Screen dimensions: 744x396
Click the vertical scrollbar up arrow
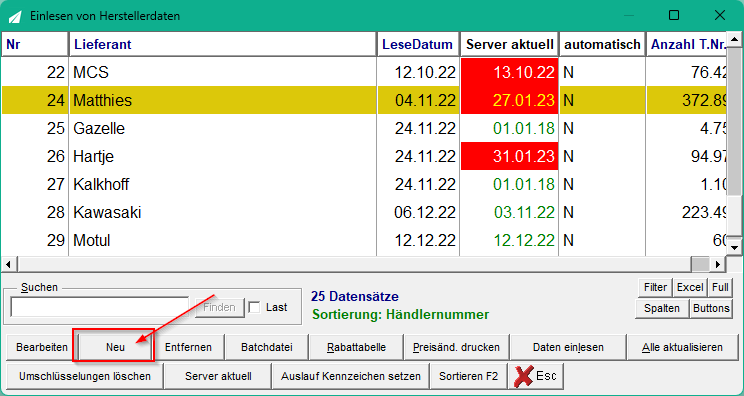[735, 40]
